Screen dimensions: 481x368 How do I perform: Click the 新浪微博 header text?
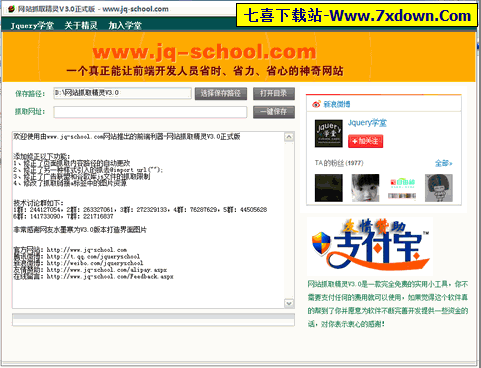(337, 104)
